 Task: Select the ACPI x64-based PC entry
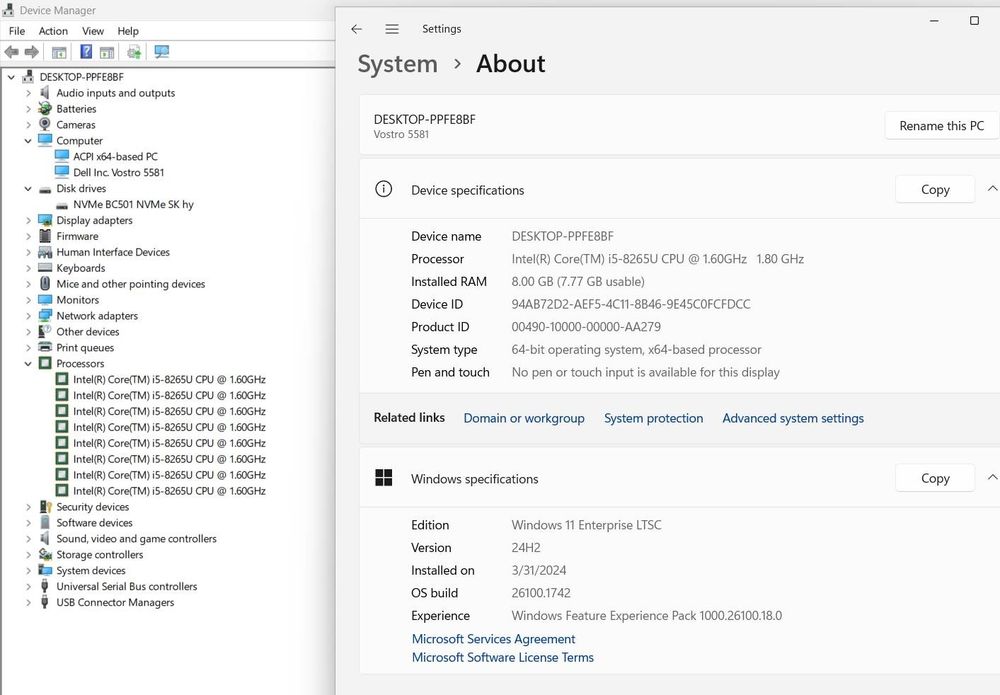(115, 156)
